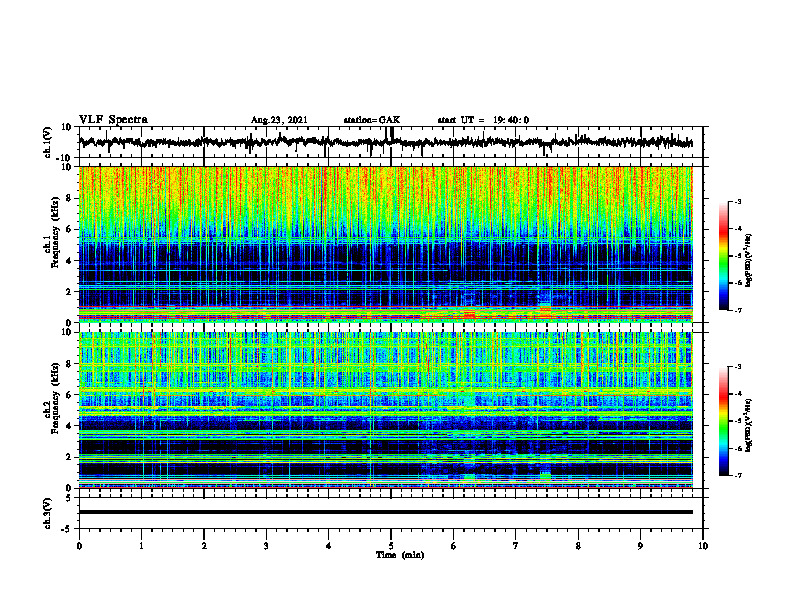Viewport: 792px width, 612px height.
Task: Click the ch.1 "Frequency (kHz)" axis label
Action: point(55,232)
